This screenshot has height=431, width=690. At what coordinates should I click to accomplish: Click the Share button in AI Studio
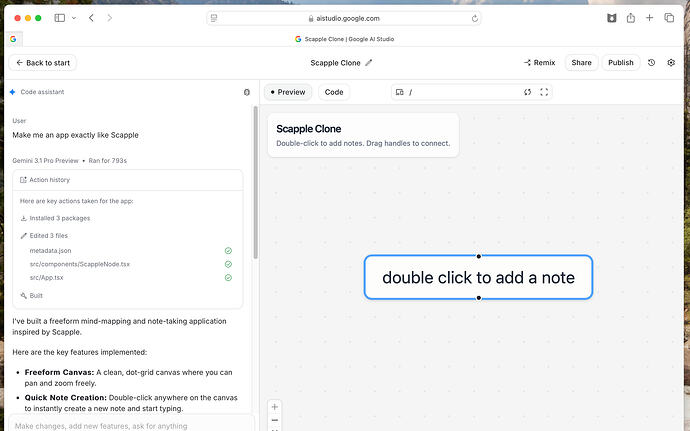581,63
